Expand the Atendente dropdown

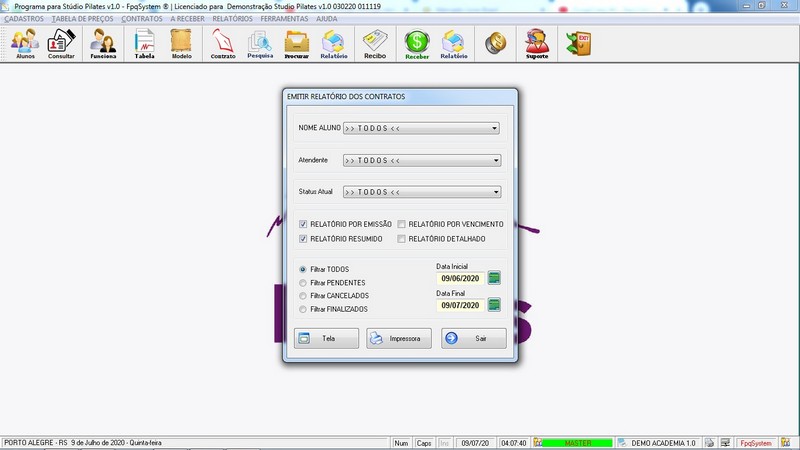point(496,160)
